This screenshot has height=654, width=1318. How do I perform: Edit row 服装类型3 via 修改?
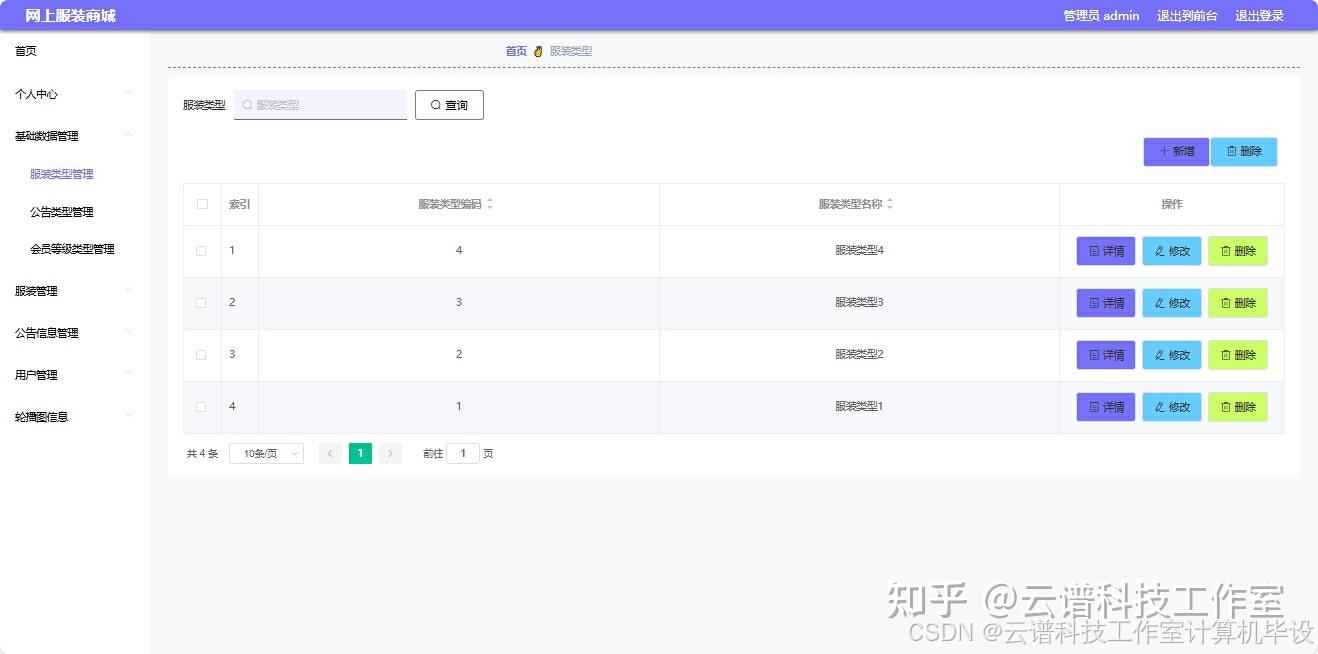click(x=1171, y=303)
